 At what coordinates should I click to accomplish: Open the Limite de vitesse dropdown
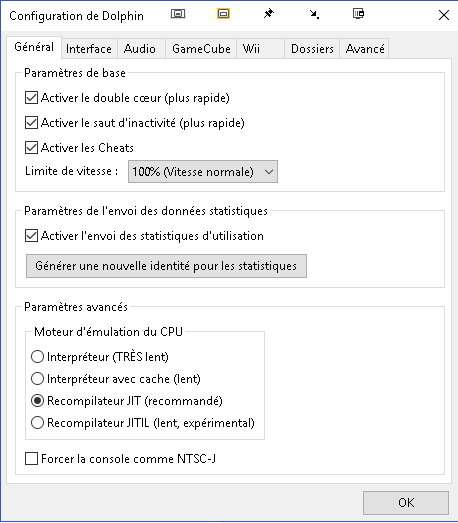coord(203,172)
